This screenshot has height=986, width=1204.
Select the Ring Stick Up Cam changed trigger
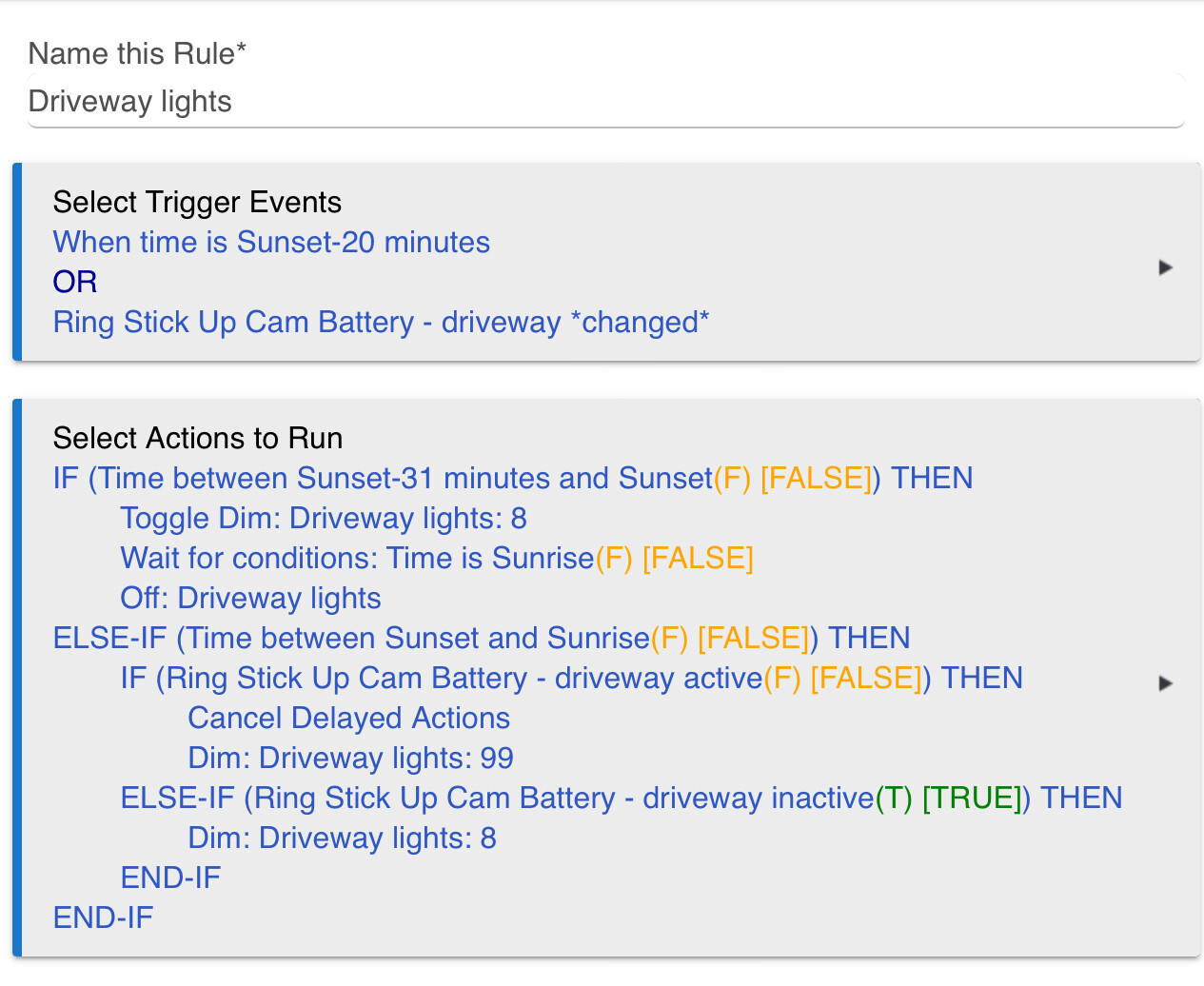point(382,322)
